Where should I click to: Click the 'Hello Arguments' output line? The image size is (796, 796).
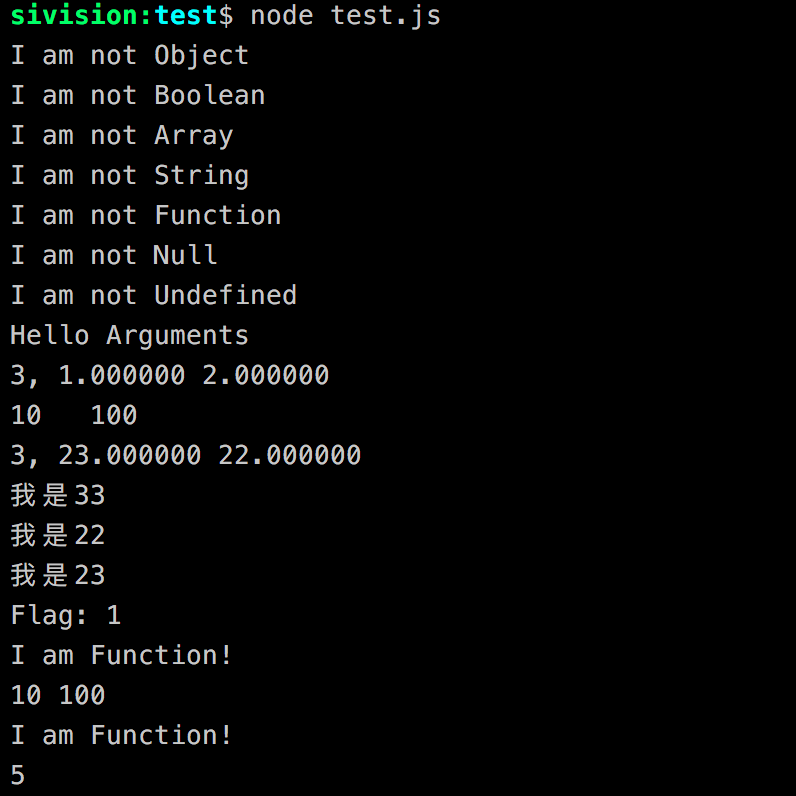129,336
